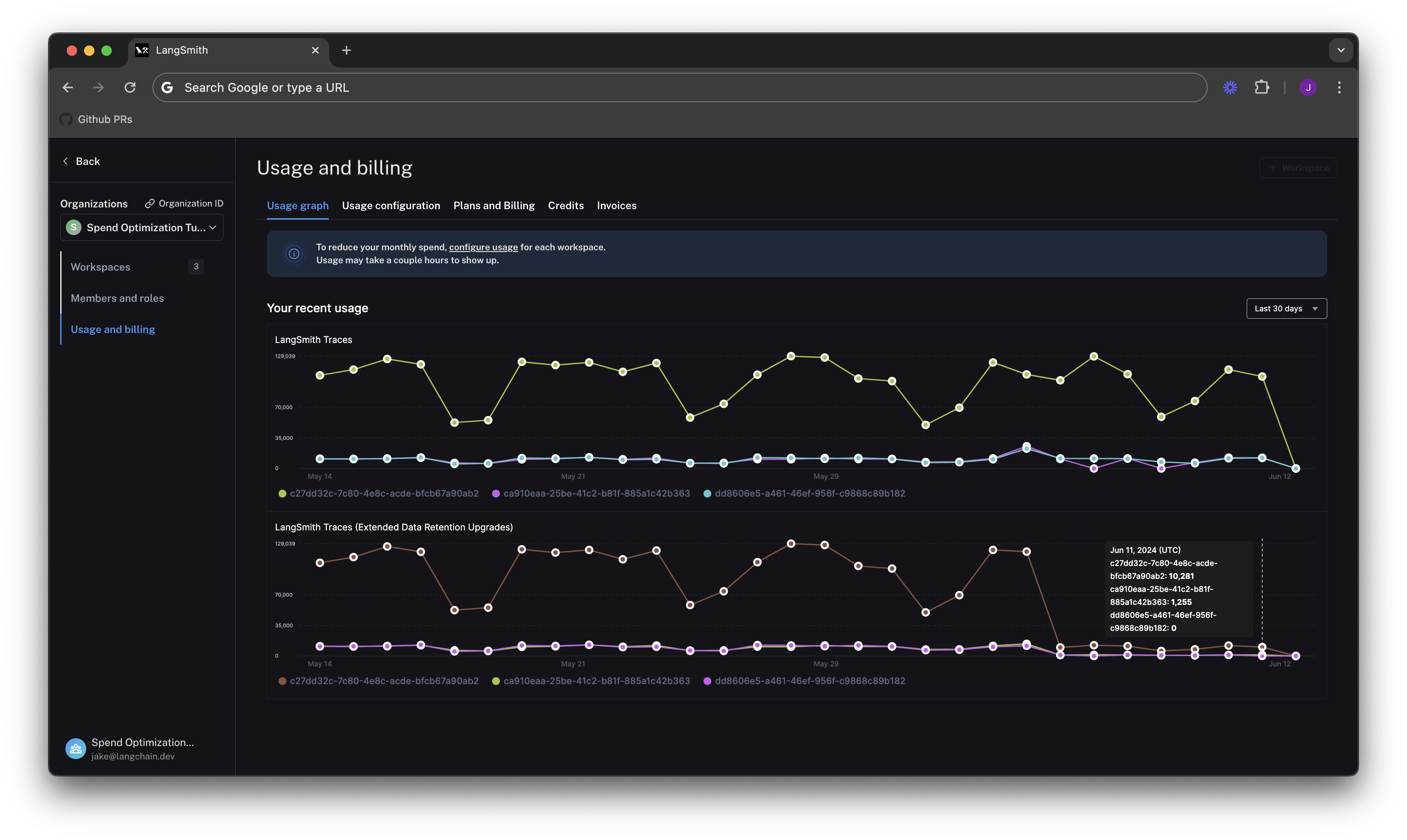The width and height of the screenshot is (1407, 840).
Task: Expand the tab search chevron at top right
Action: tap(1340, 50)
